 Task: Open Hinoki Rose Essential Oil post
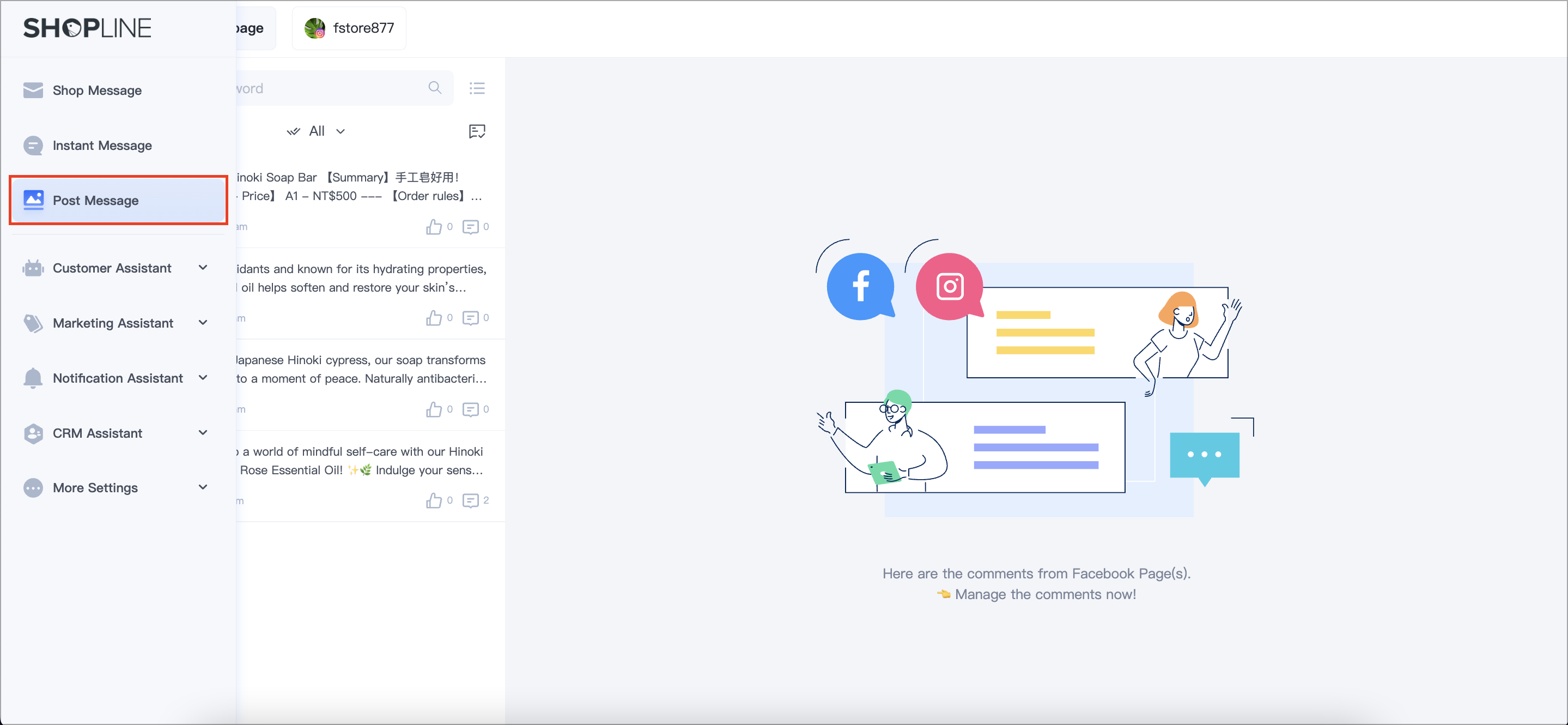tap(370, 476)
